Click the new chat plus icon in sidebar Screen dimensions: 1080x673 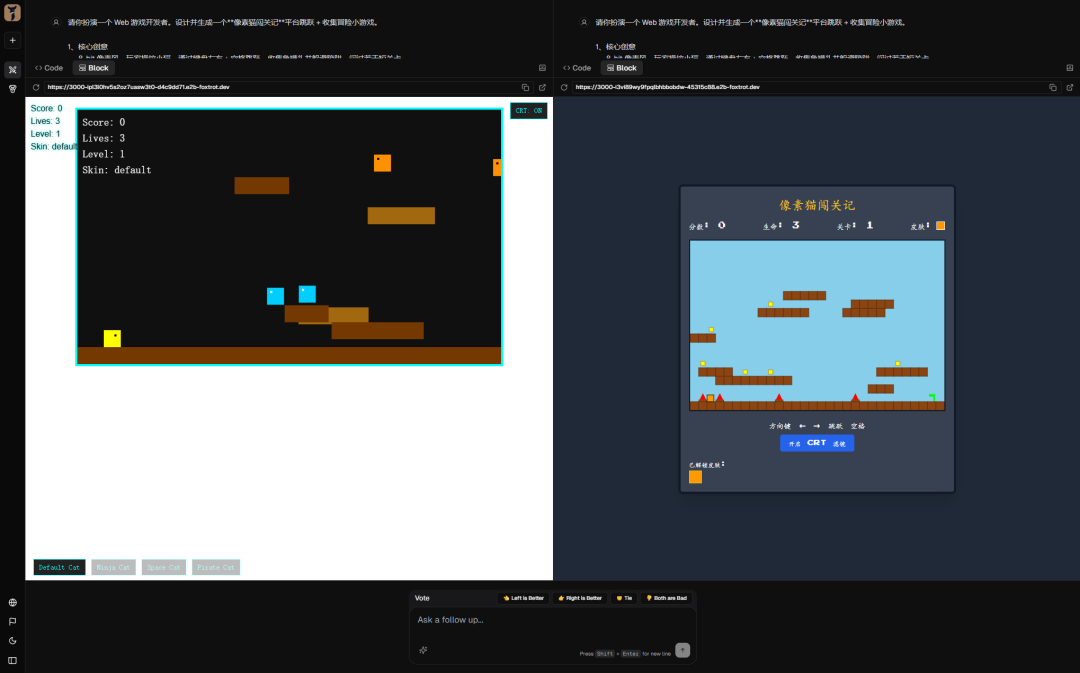point(12,41)
